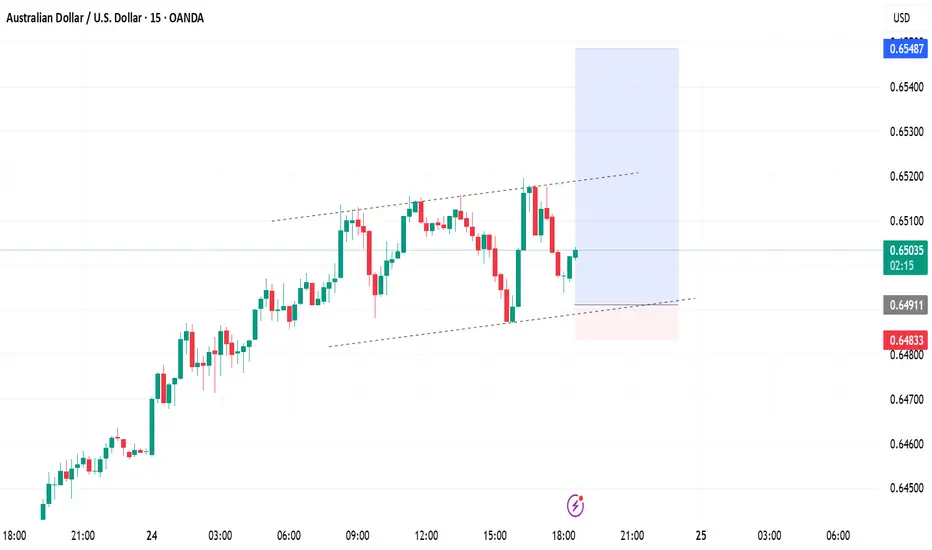Click the gray 0.64911 entry price label
The image size is (932, 550).
[x=905, y=305]
